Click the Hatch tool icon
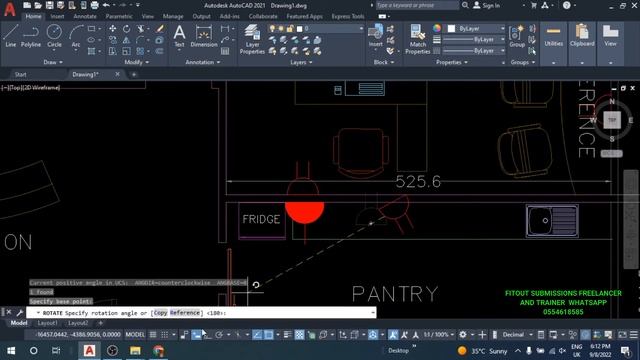Image resolution: width=640 pixels, height=360 pixels. (x=91, y=51)
